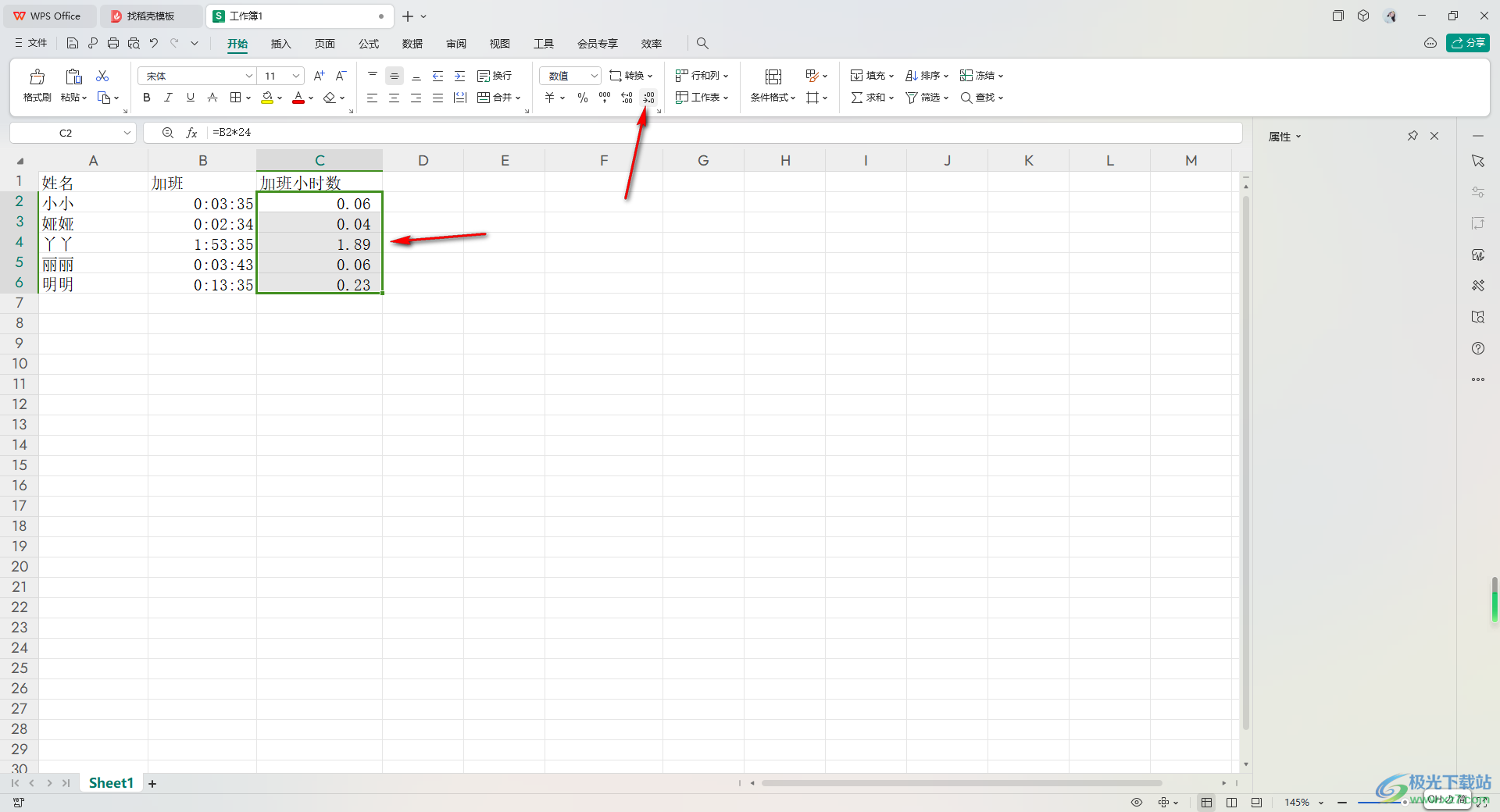
Task: Click the Print icon in quick toolbar
Action: [x=113, y=43]
